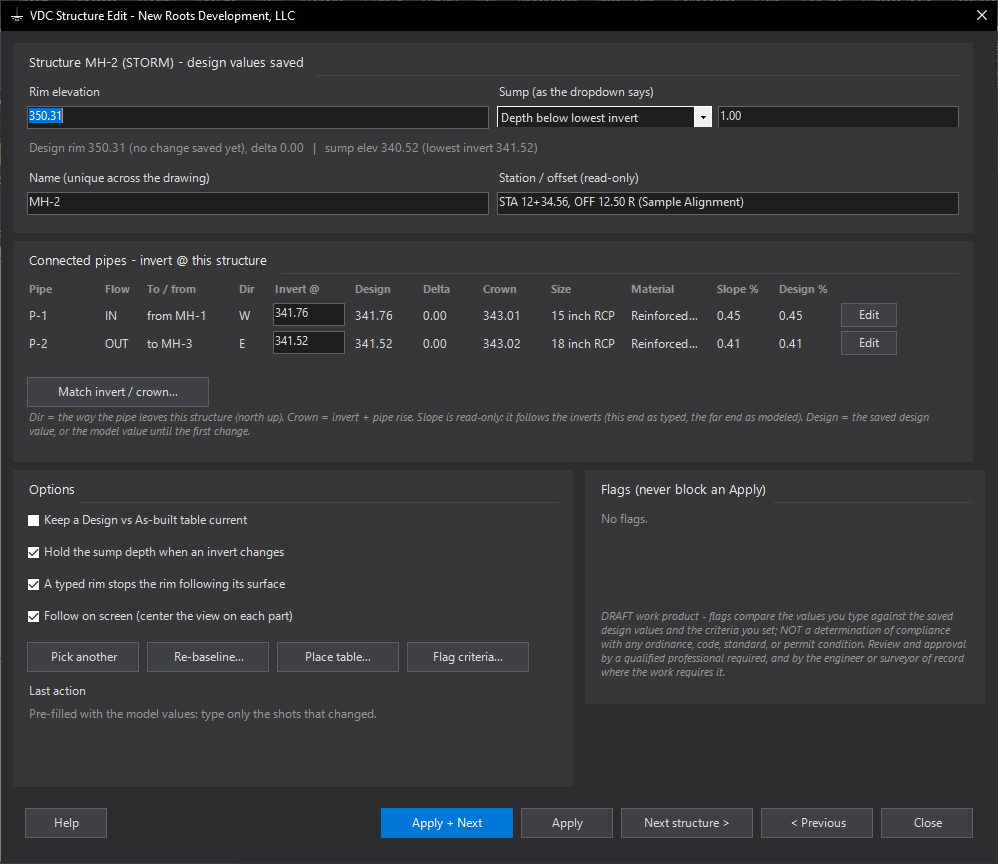Enable Keep a Design vs As-built table current
998x864 pixels.
34,520
